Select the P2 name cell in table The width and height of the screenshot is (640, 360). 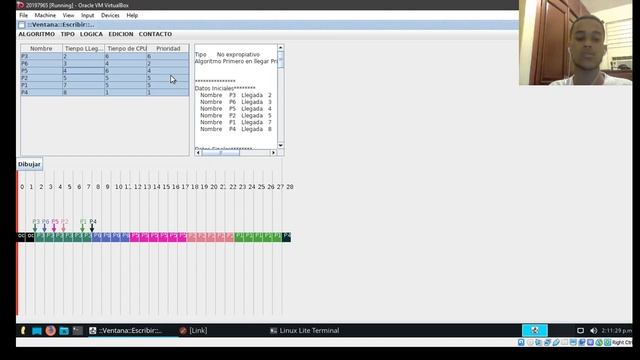point(41,78)
